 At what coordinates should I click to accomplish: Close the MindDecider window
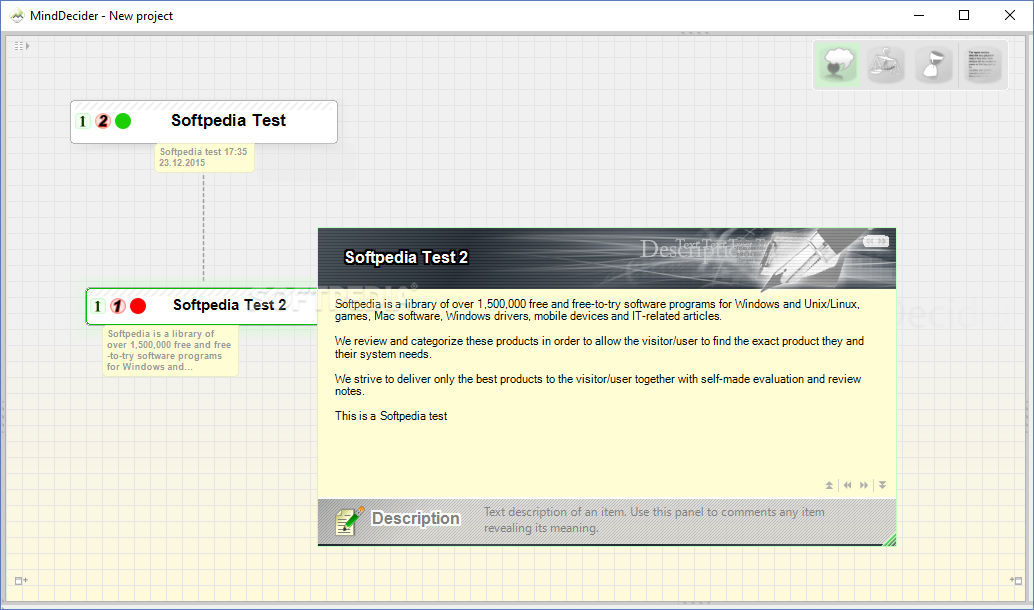[x=1010, y=15]
